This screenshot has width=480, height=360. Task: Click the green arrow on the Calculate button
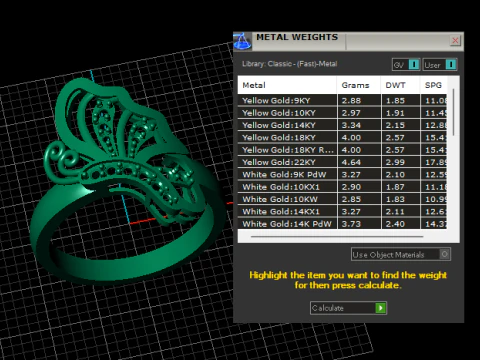(x=380, y=308)
